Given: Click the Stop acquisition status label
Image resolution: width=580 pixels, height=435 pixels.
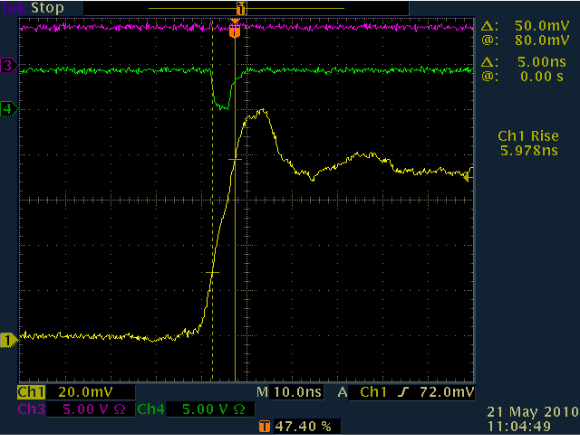Looking at the screenshot, I should click(47, 8).
